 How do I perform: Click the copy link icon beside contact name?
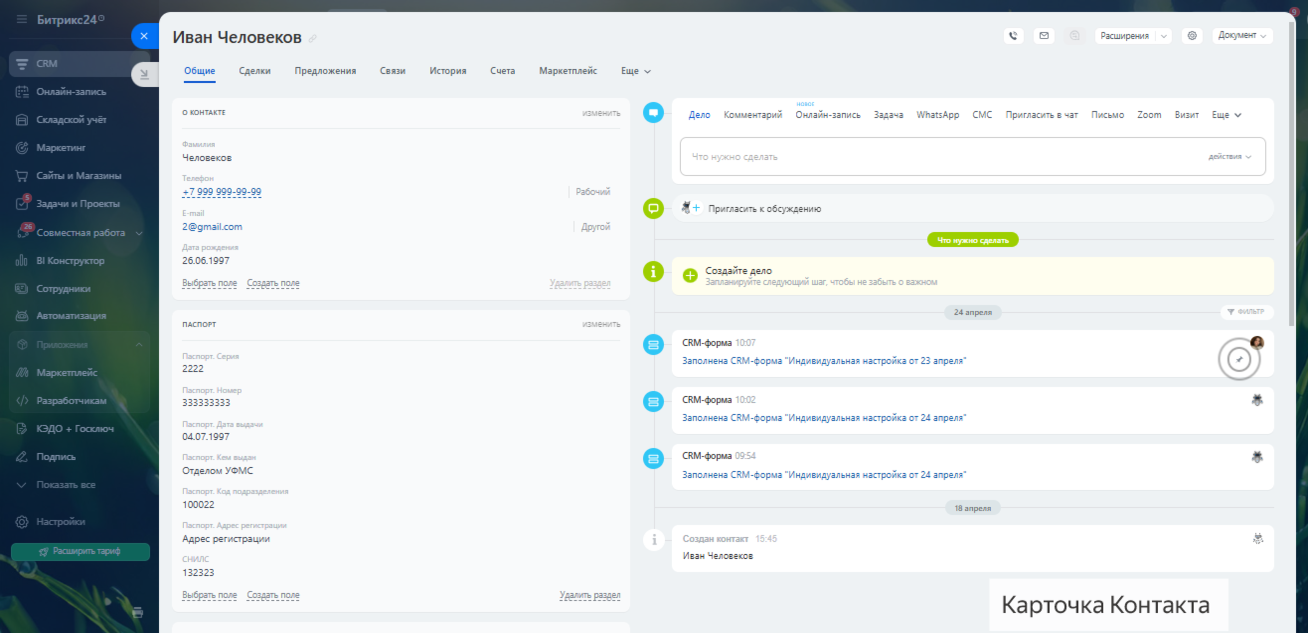click(313, 39)
